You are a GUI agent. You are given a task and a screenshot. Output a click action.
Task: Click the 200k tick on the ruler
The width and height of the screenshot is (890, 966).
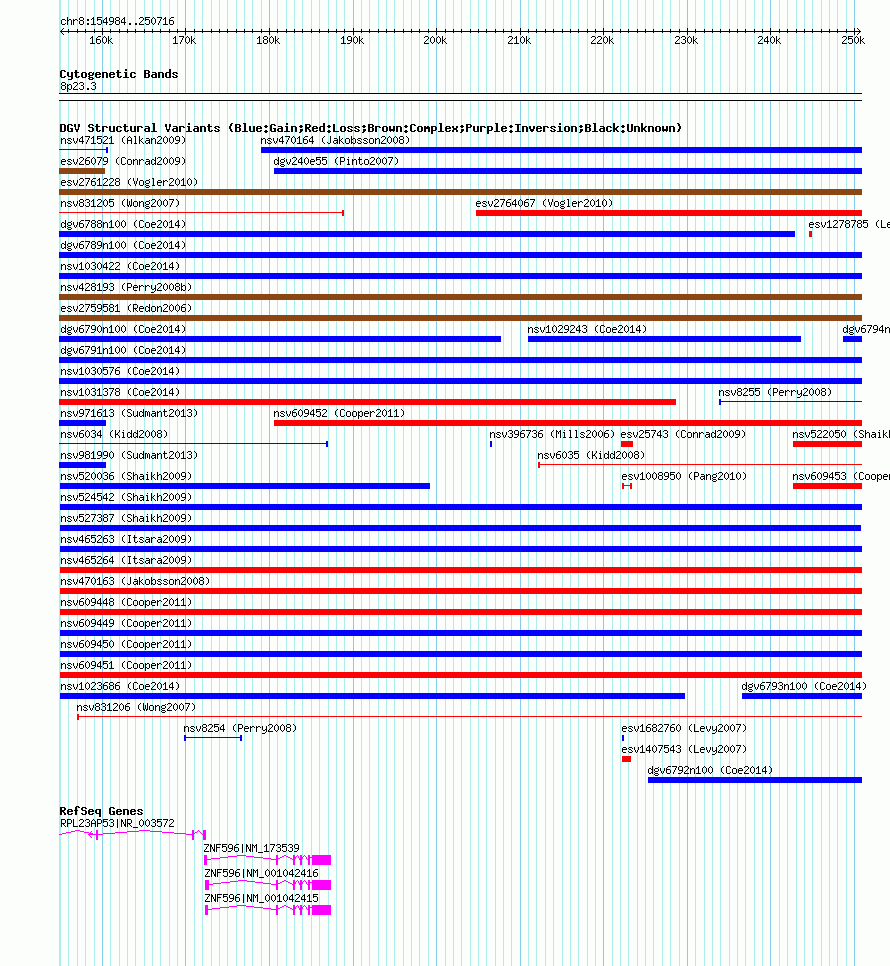[435, 40]
